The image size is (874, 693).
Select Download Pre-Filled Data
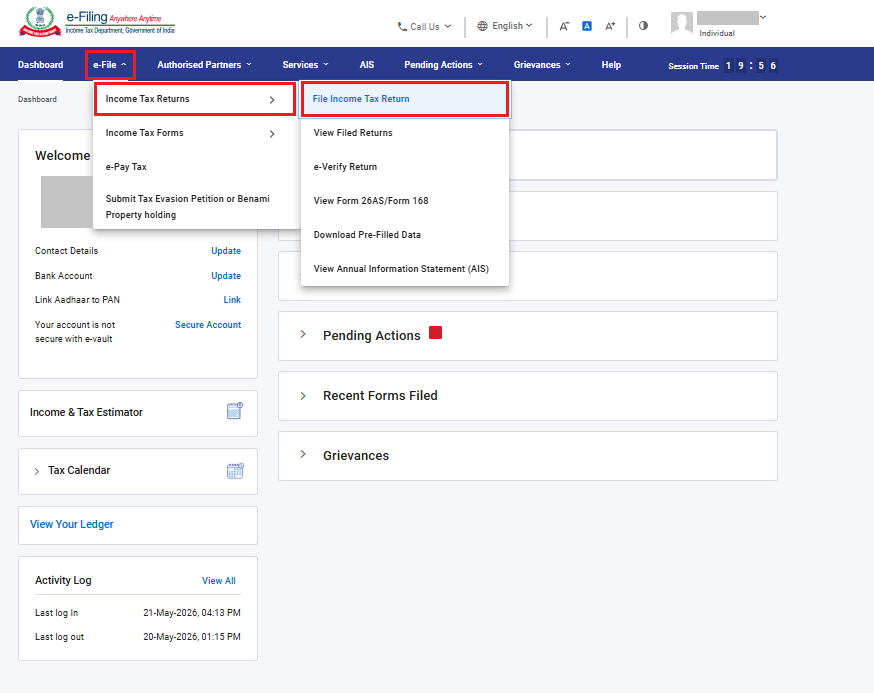[x=367, y=235]
